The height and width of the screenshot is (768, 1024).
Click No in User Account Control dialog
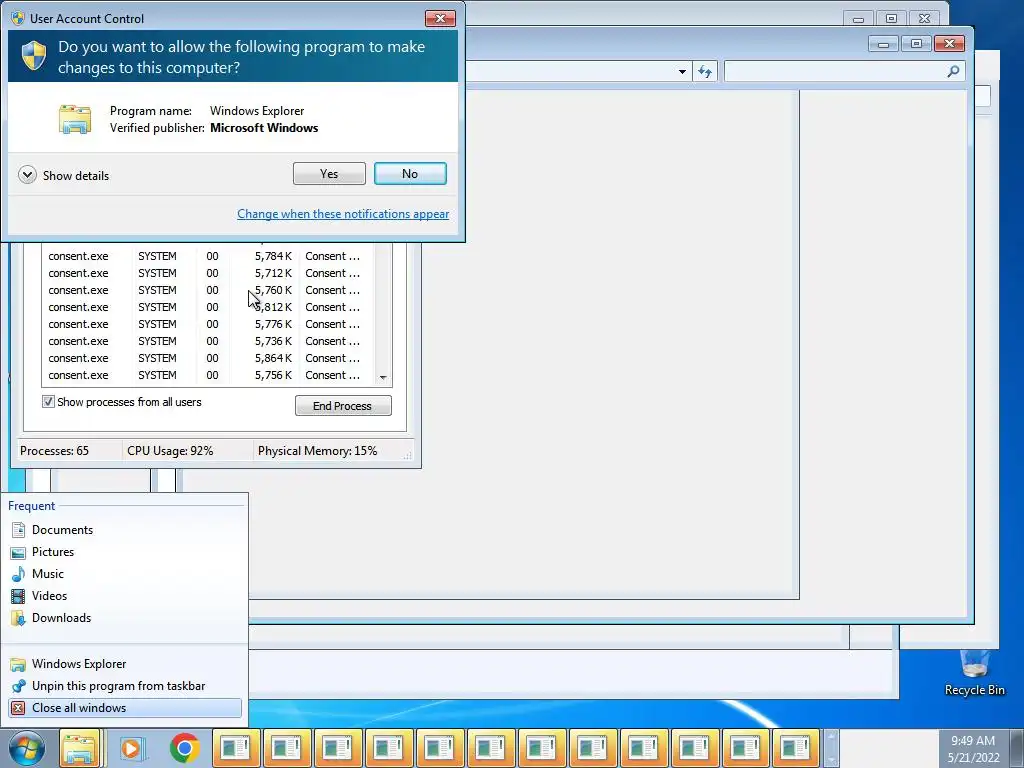[x=410, y=174]
